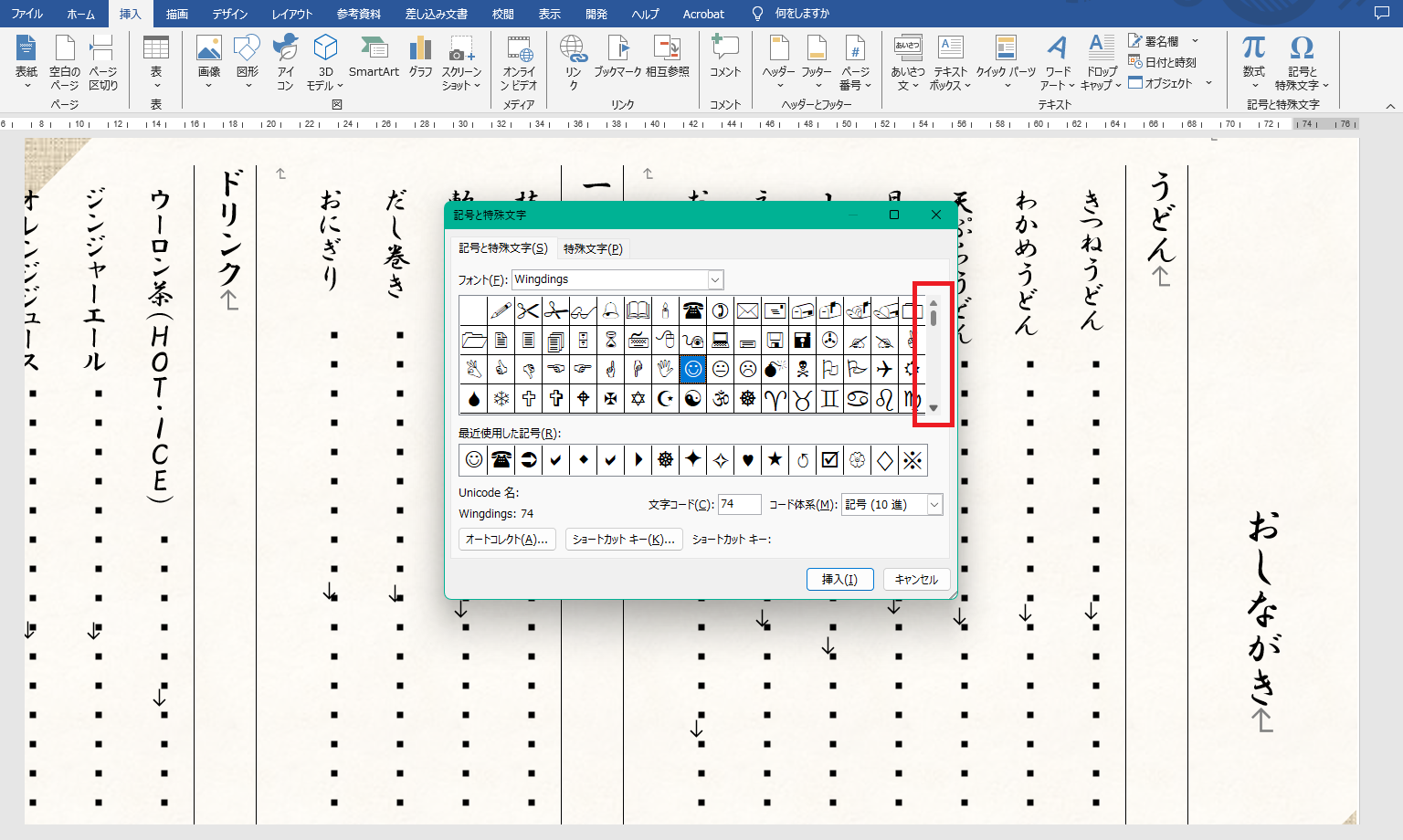Click the 相互参照 cross-reference button
The width and height of the screenshot is (1403, 840).
point(668,57)
